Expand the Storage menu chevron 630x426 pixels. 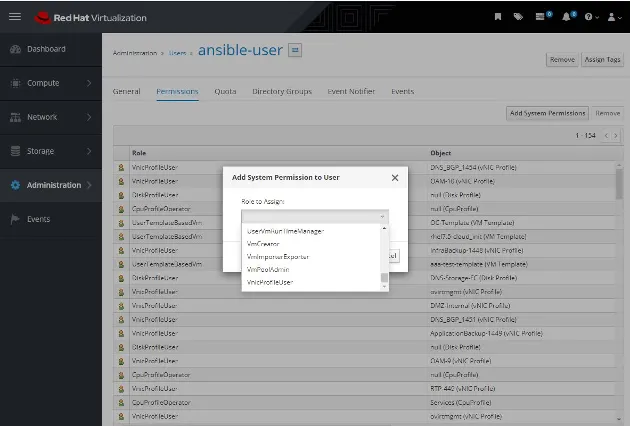[89, 151]
